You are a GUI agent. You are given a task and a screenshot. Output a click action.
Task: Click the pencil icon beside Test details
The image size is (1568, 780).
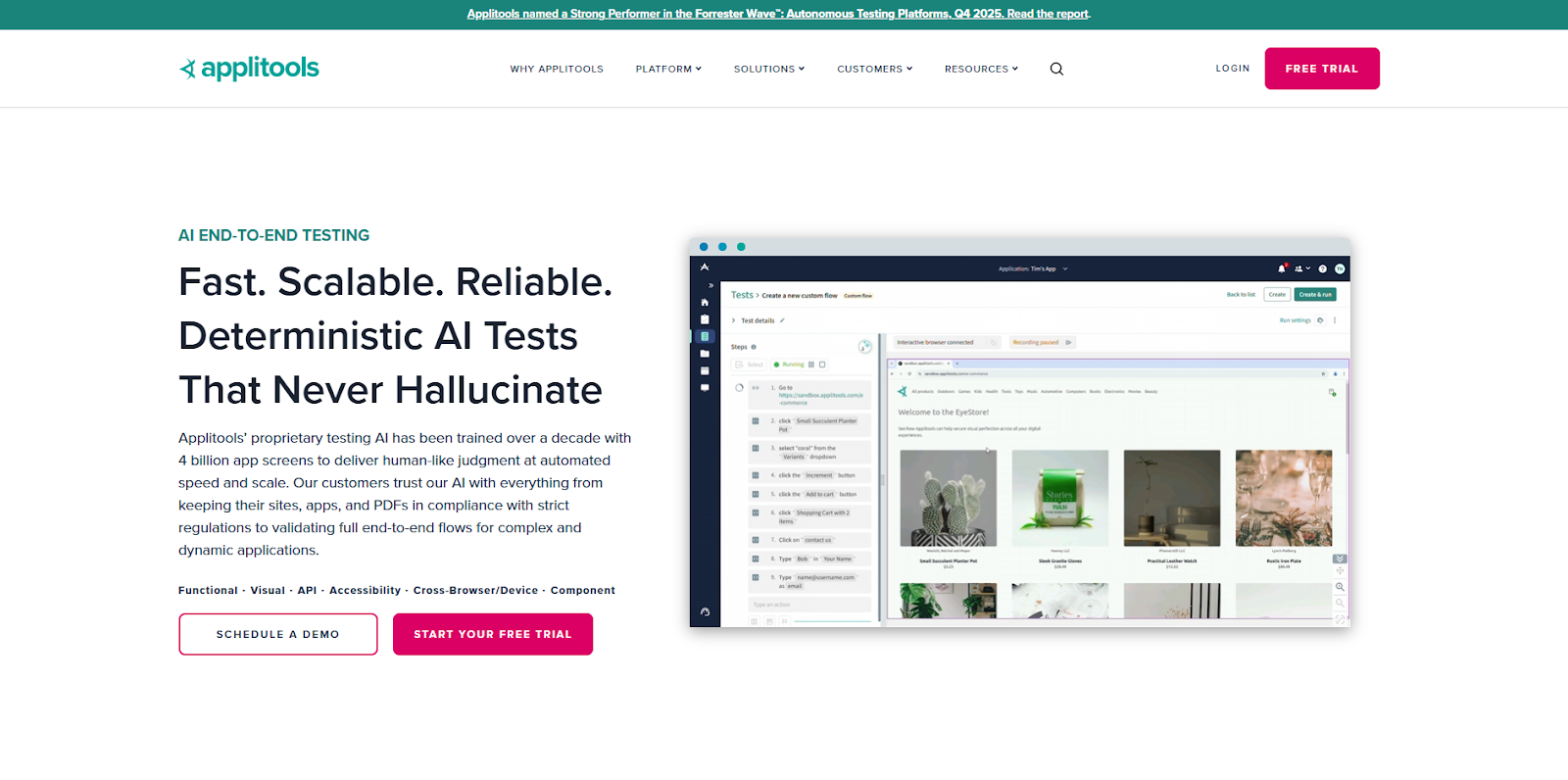tap(782, 320)
